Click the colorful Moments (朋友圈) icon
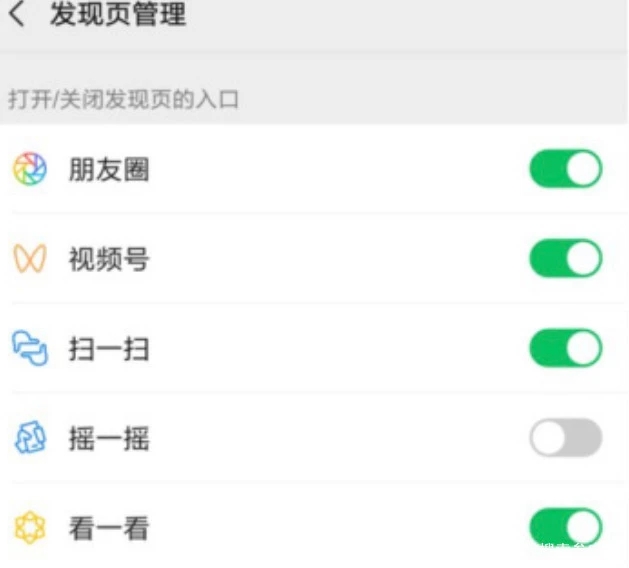The width and height of the screenshot is (629, 568). point(29,169)
